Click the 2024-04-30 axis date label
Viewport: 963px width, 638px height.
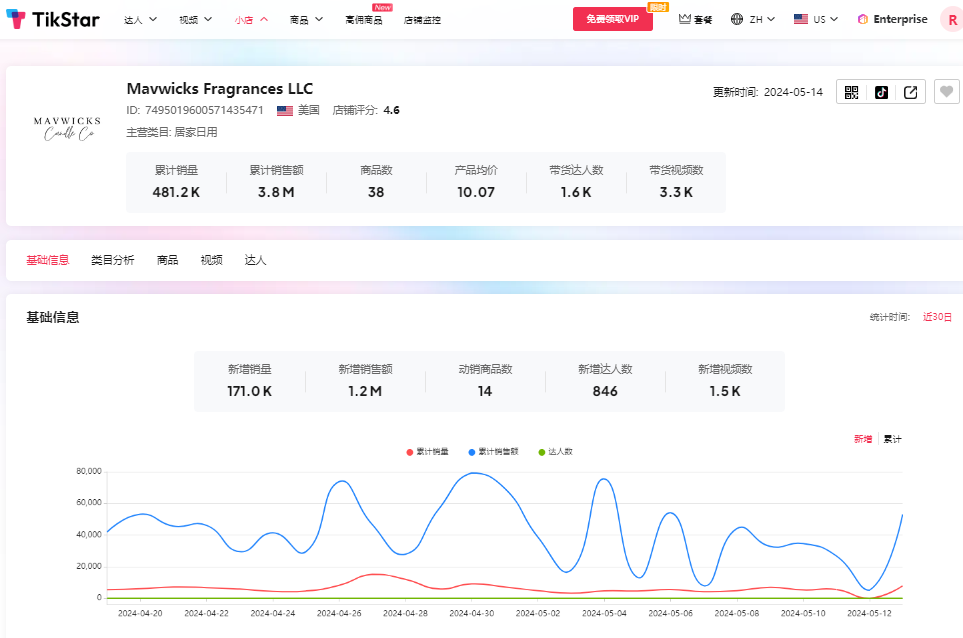pos(472,613)
